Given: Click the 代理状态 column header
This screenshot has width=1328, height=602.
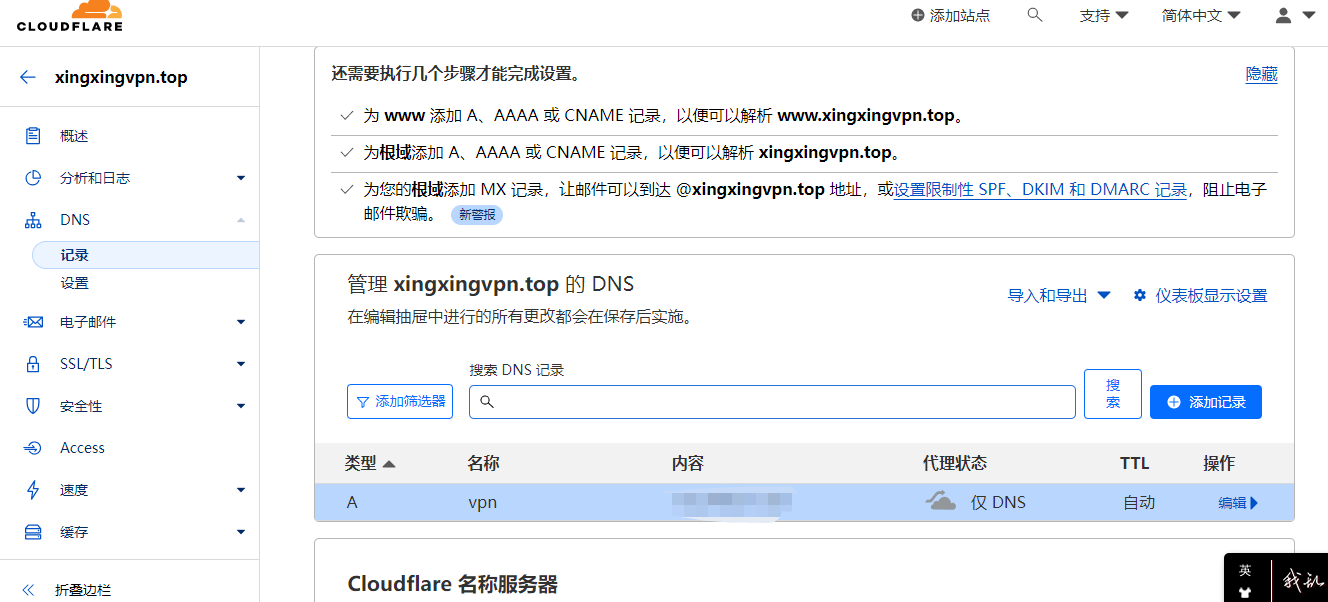Looking at the screenshot, I should click(x=955, y=463).
